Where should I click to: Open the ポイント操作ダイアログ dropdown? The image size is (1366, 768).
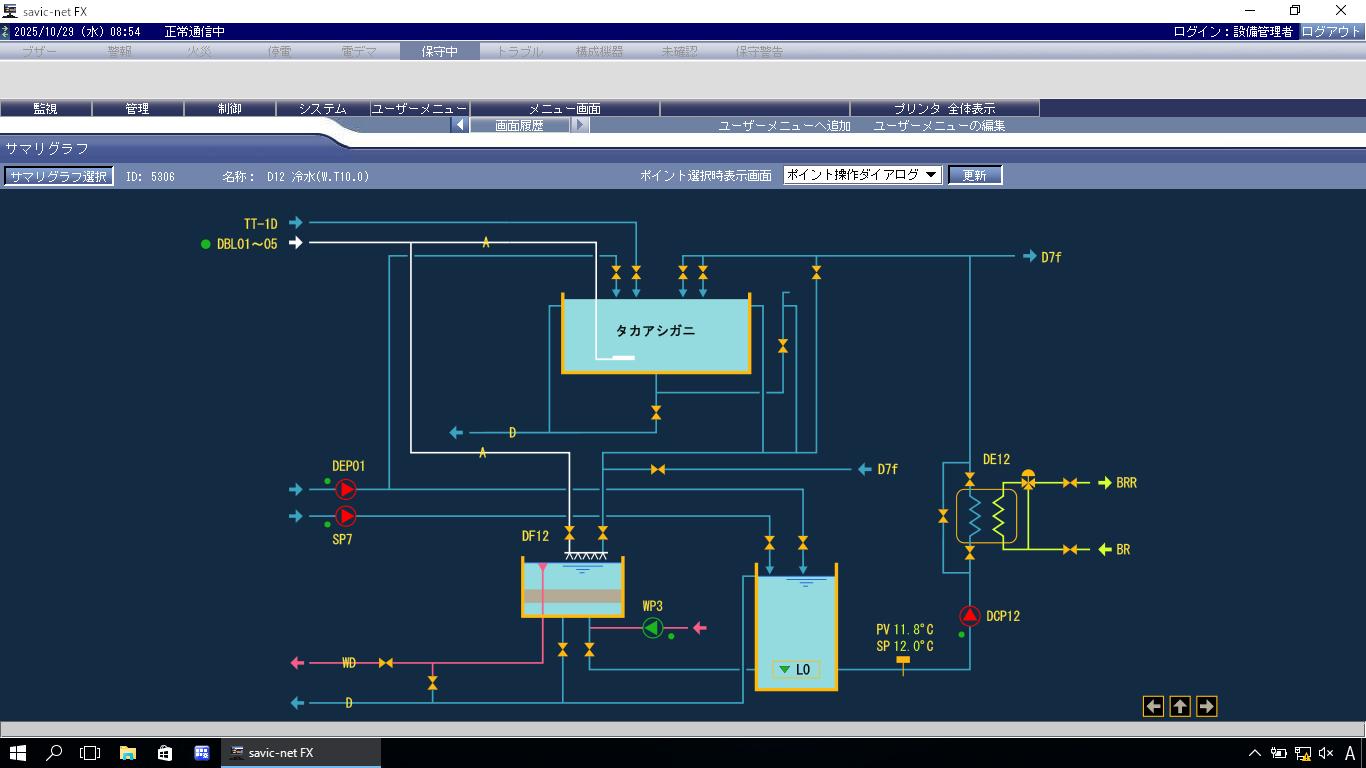[x=862, y=175]
